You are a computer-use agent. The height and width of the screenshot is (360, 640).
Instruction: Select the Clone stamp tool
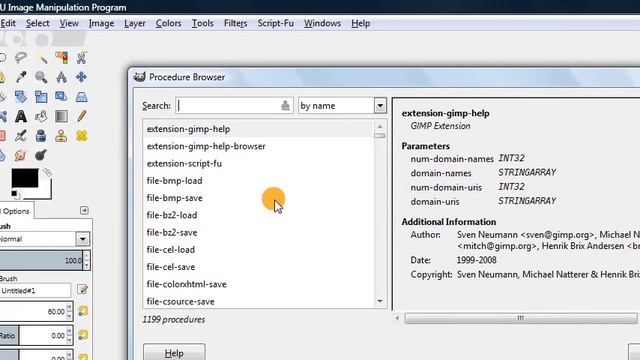coord(61,136)
